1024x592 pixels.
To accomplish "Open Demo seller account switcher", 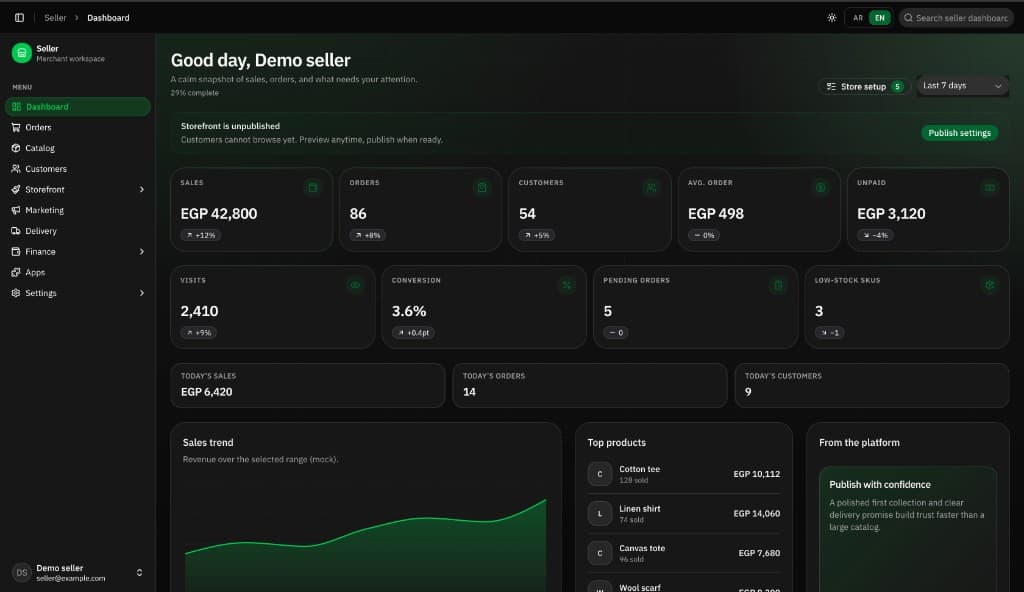I will coord(78,572).
